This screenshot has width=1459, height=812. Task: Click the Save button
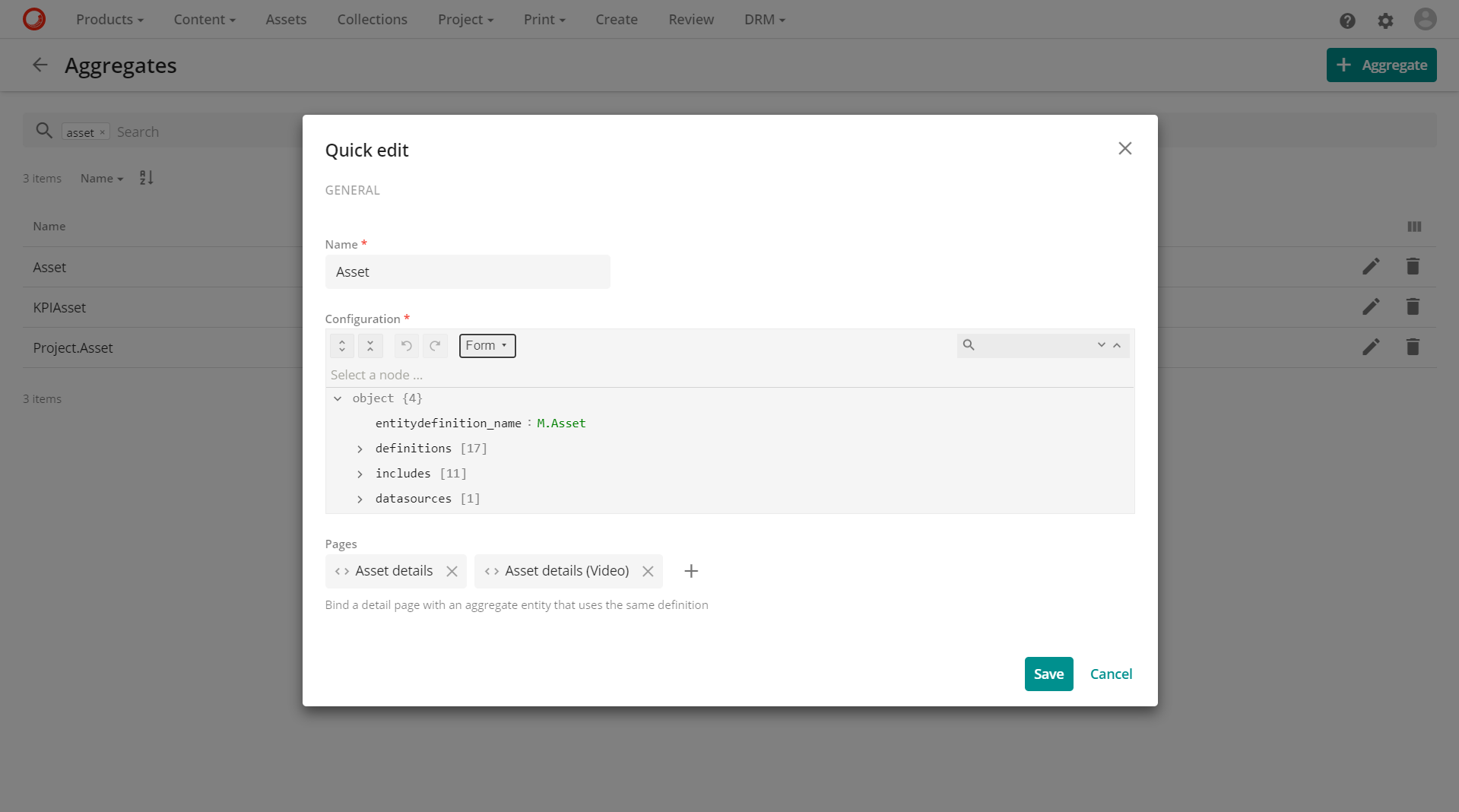pos(1048,674)
